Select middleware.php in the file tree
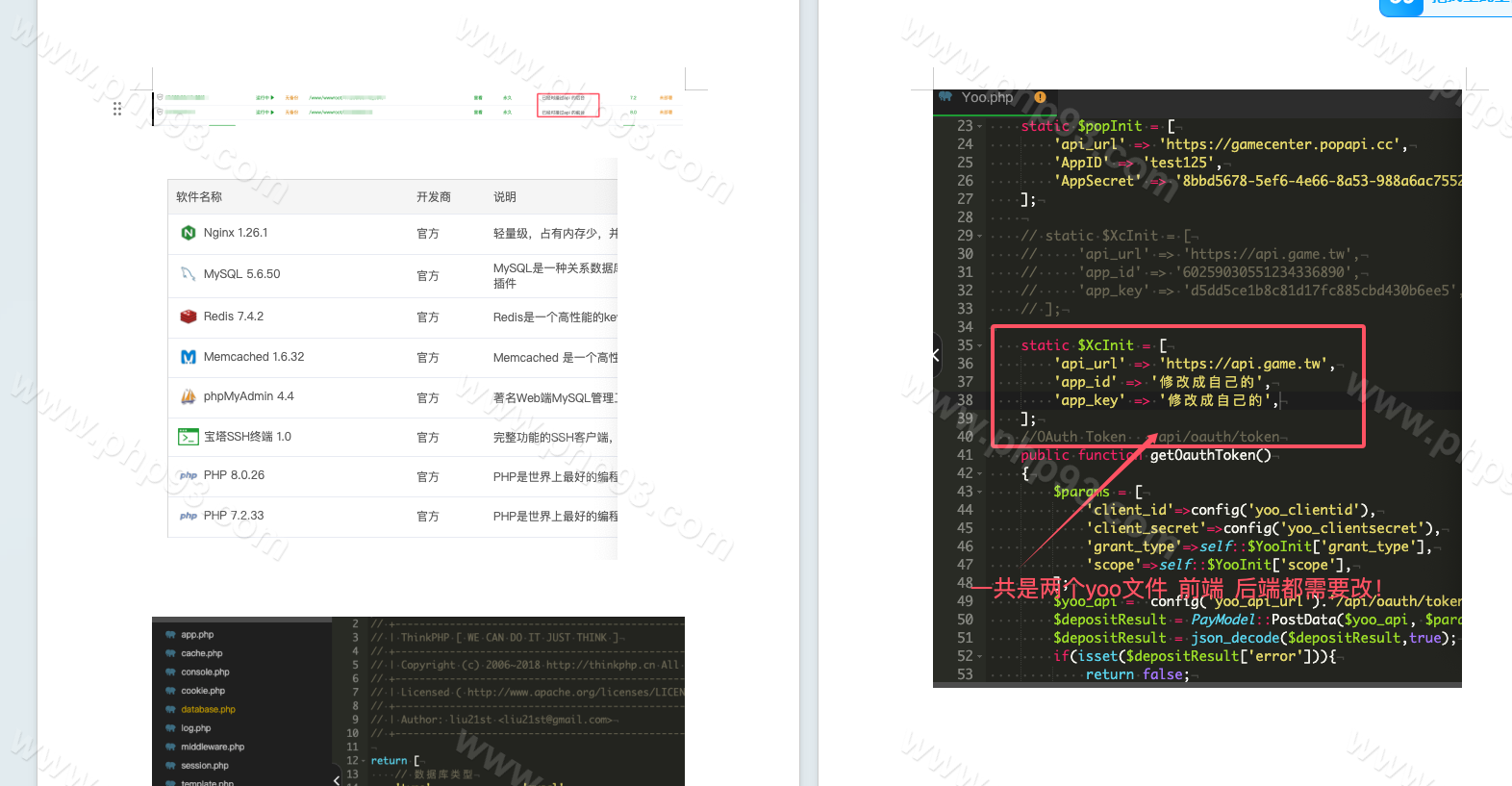 [213, 747]
